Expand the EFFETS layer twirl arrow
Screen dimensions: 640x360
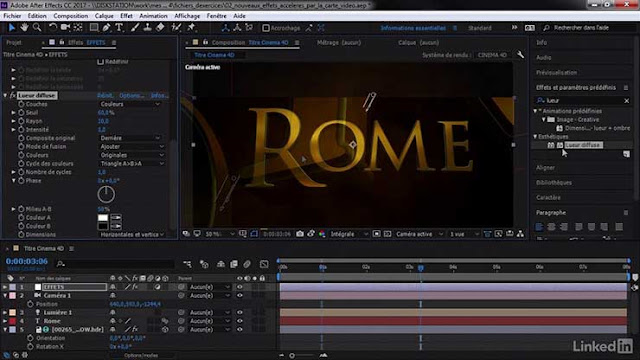click(x=5, y=287)
